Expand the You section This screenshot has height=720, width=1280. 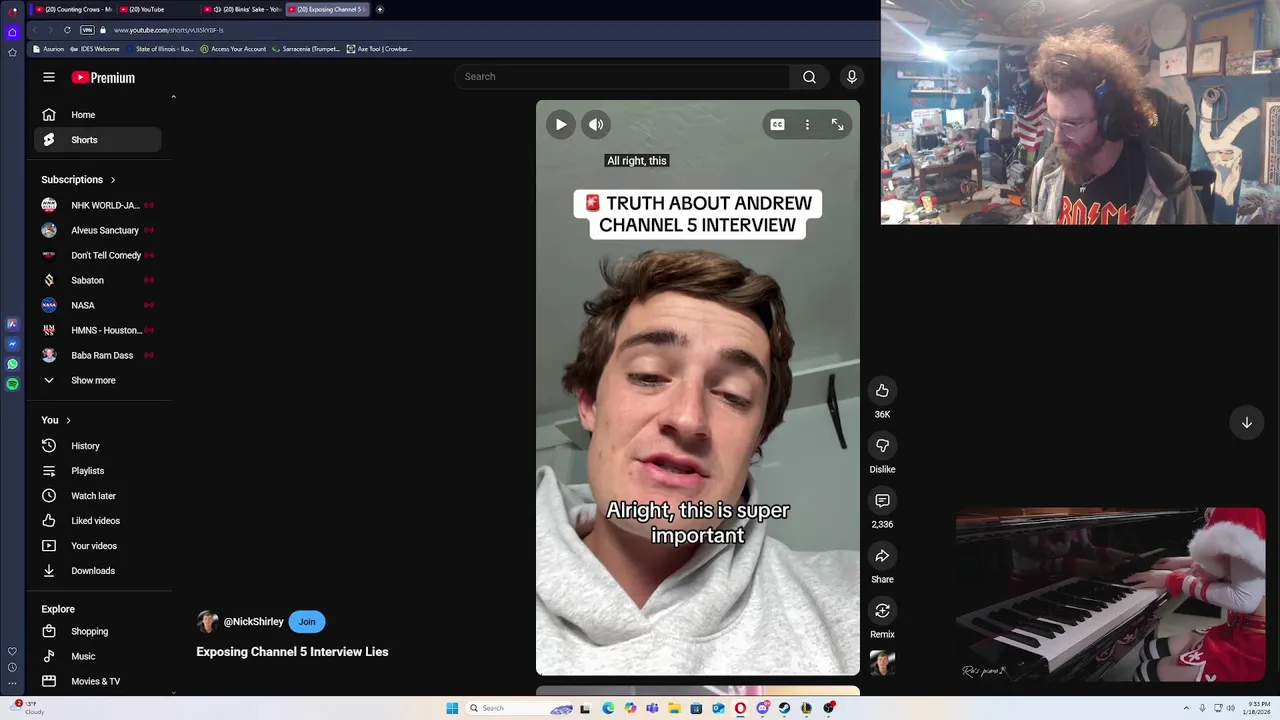point(56,420)
